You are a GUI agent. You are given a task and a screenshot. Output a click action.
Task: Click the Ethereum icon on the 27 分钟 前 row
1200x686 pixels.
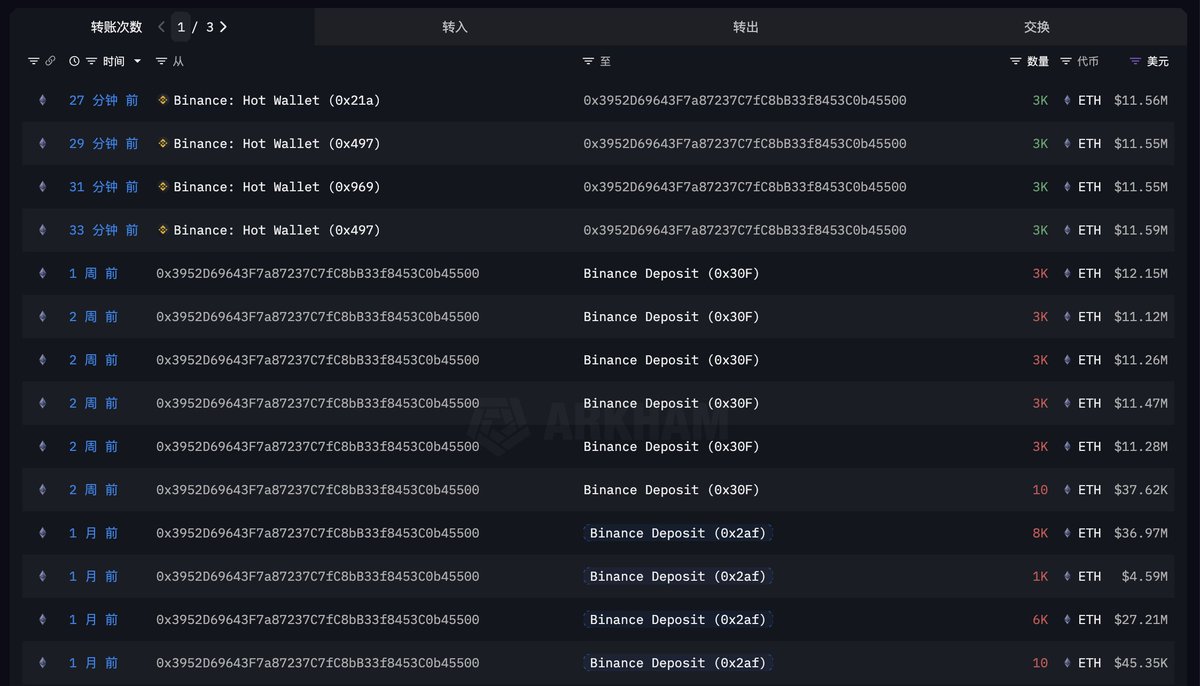[x=42, y=101]
